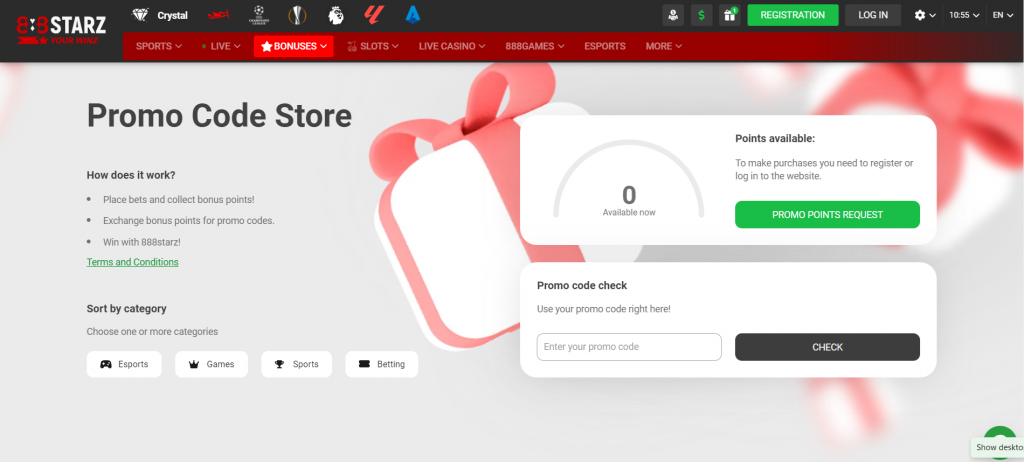Open the settings gear menu
Screen dimensions: 1024x462
tap(925, 15)
